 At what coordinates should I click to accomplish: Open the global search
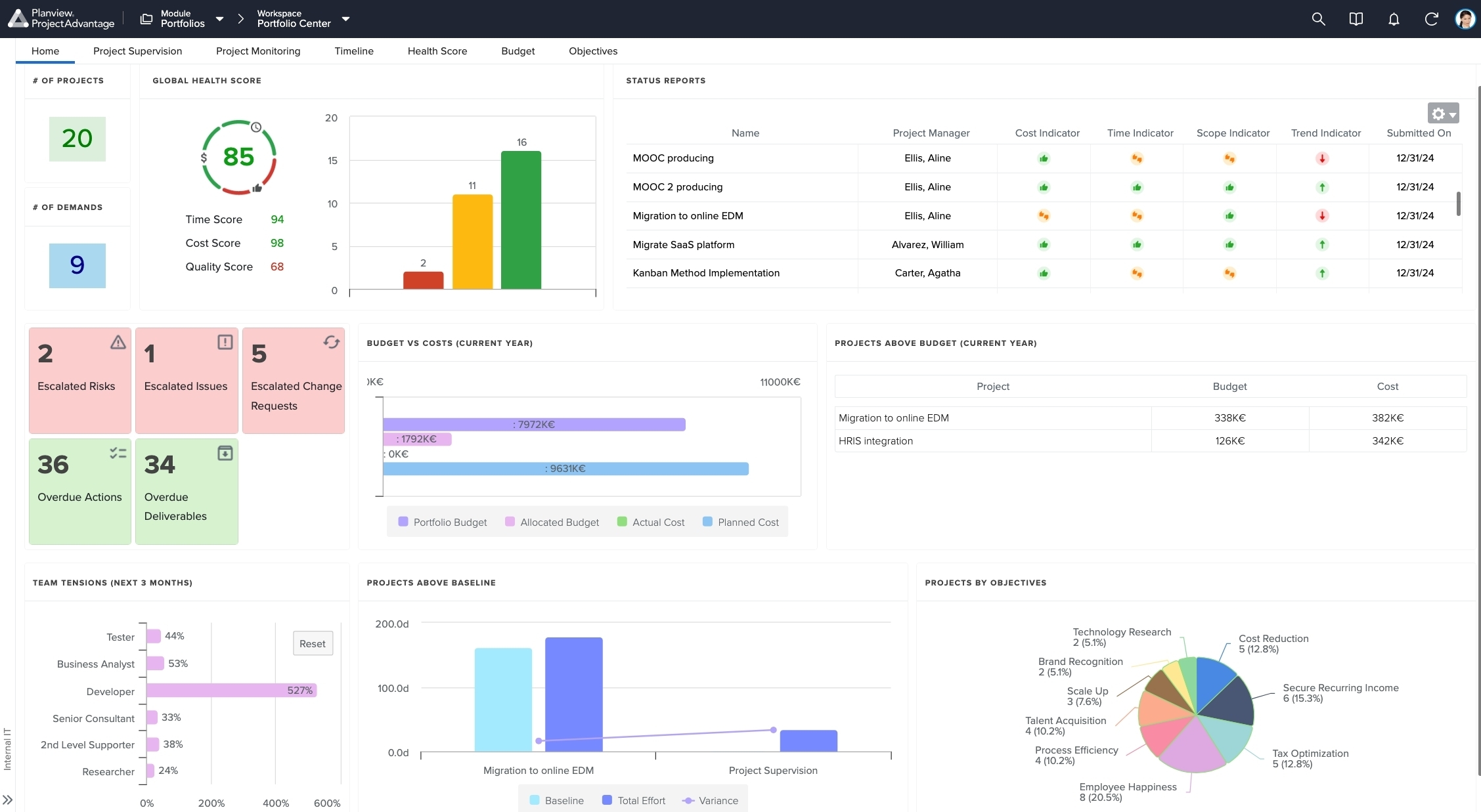(x=1318, y=19)
